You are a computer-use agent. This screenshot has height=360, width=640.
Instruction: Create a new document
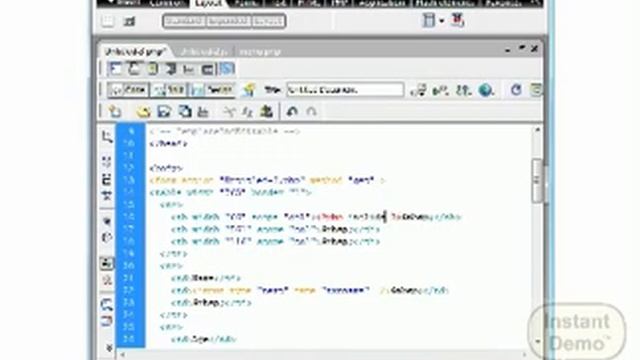pos(115,111)
